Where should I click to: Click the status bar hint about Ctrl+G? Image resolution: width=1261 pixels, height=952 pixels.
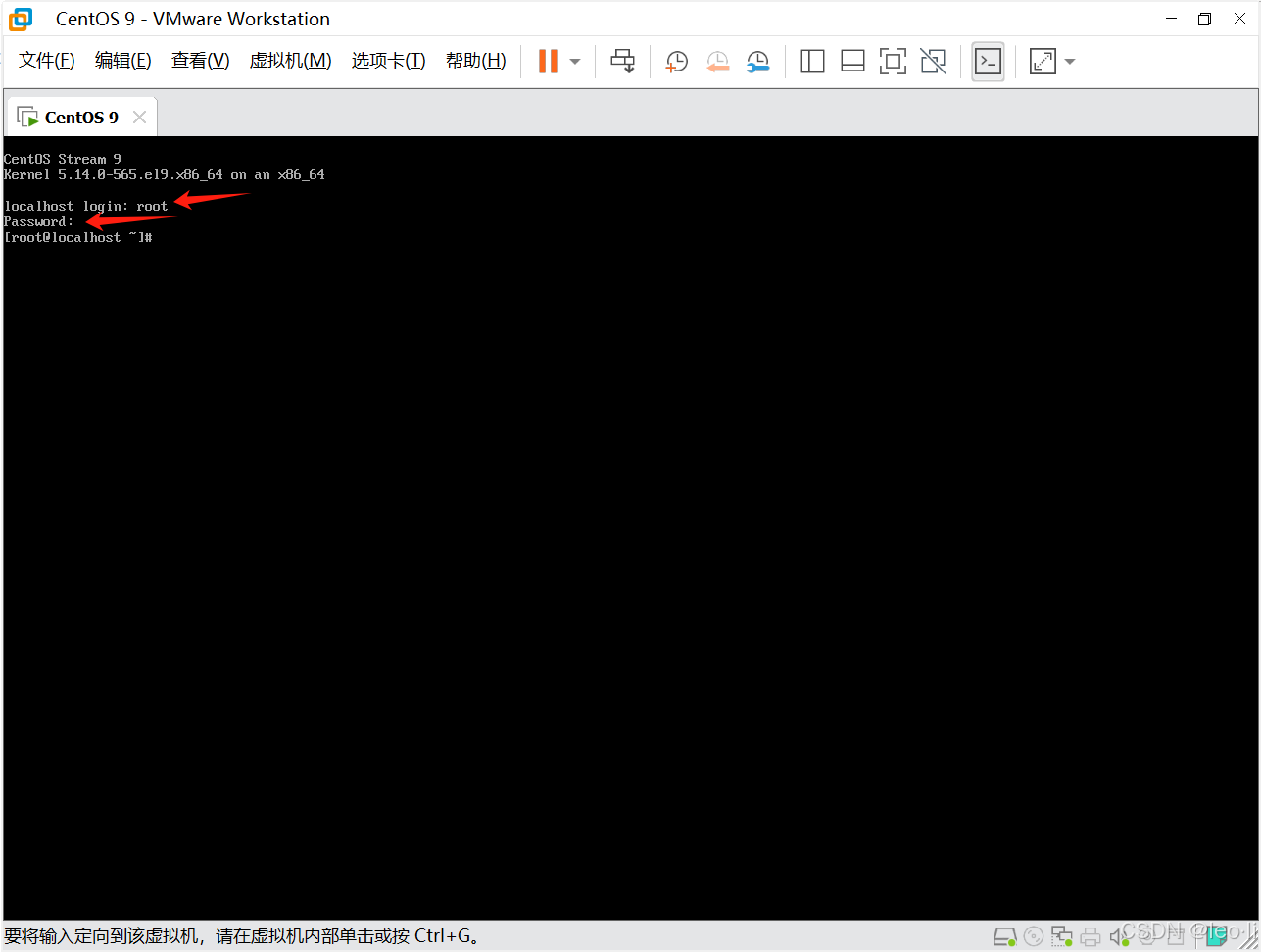pyautogui.click(x=243, y=936)
